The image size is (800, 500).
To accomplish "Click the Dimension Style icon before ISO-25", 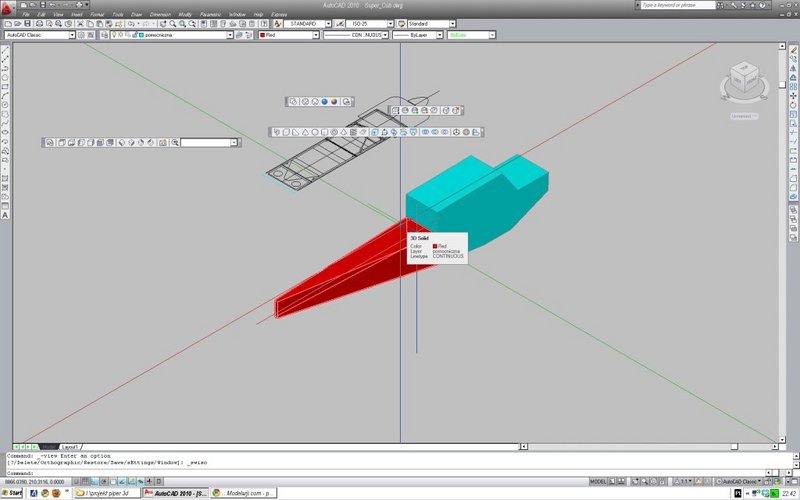I will tap(339, 23).
